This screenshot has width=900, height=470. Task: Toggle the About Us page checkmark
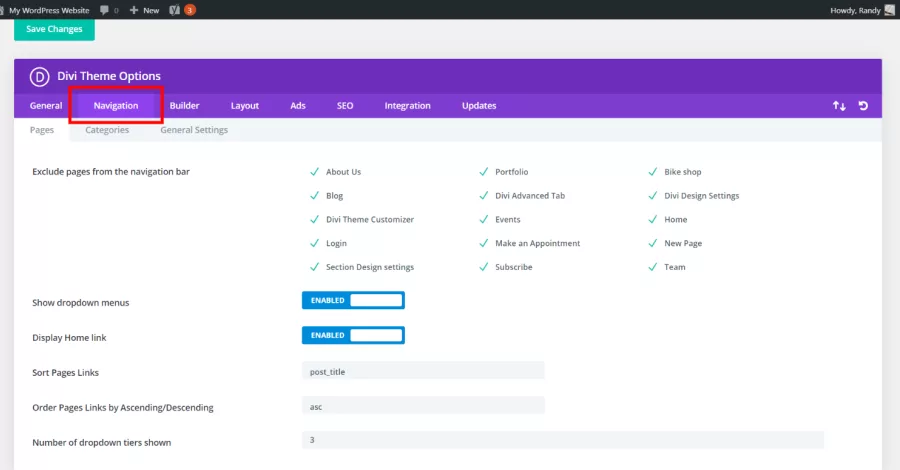(x=314, y=172)
